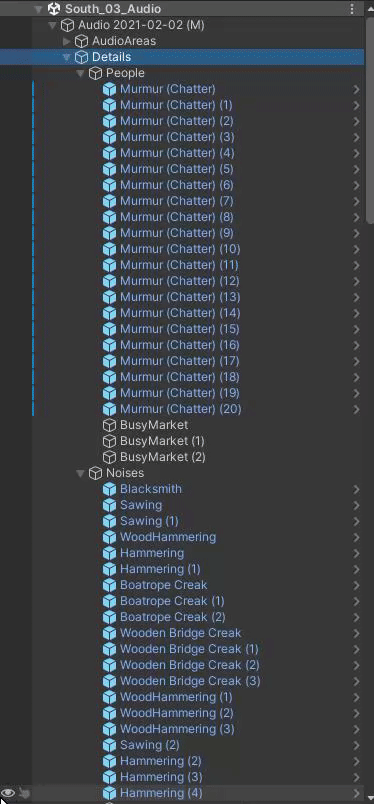
Task: Select Murmur (Chatter) (8)
Action: 176,217
